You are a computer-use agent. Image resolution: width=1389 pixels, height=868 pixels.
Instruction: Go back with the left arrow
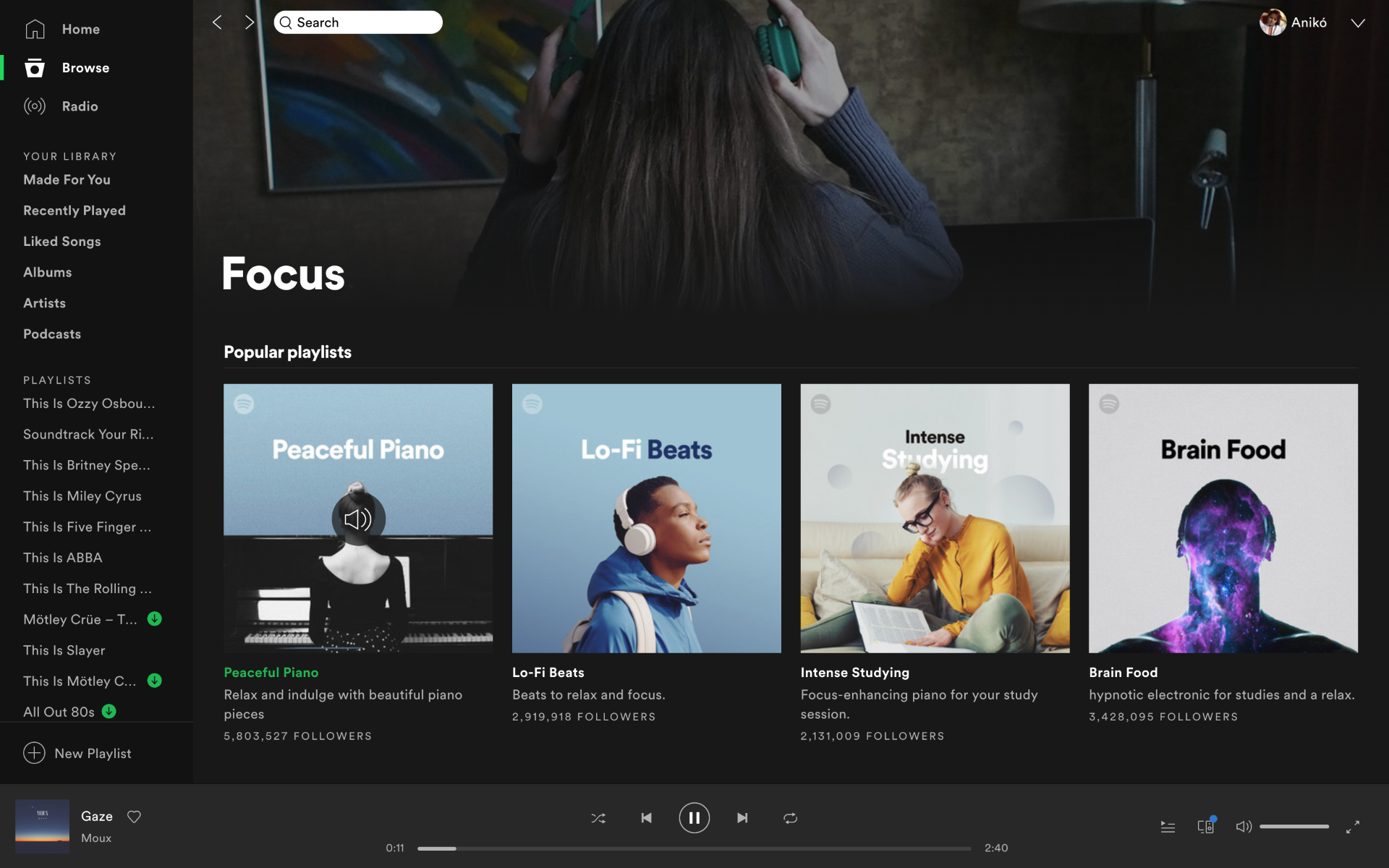click(217, 22)
